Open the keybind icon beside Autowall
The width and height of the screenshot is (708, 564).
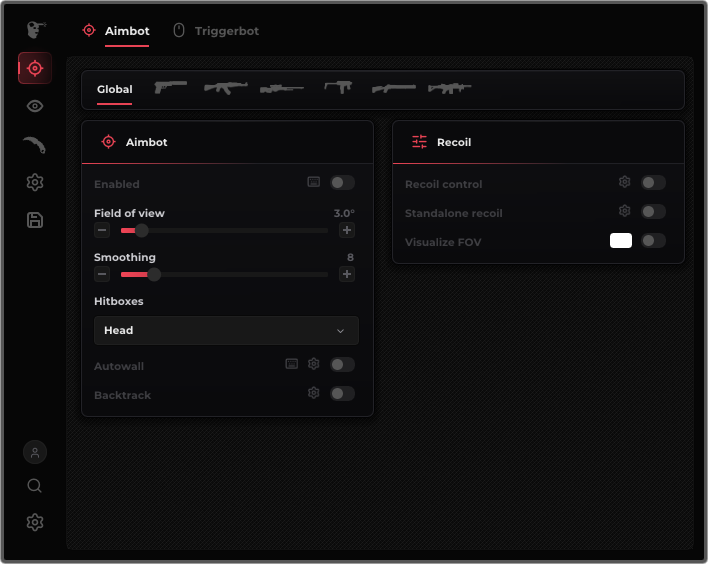coord(292,364)
